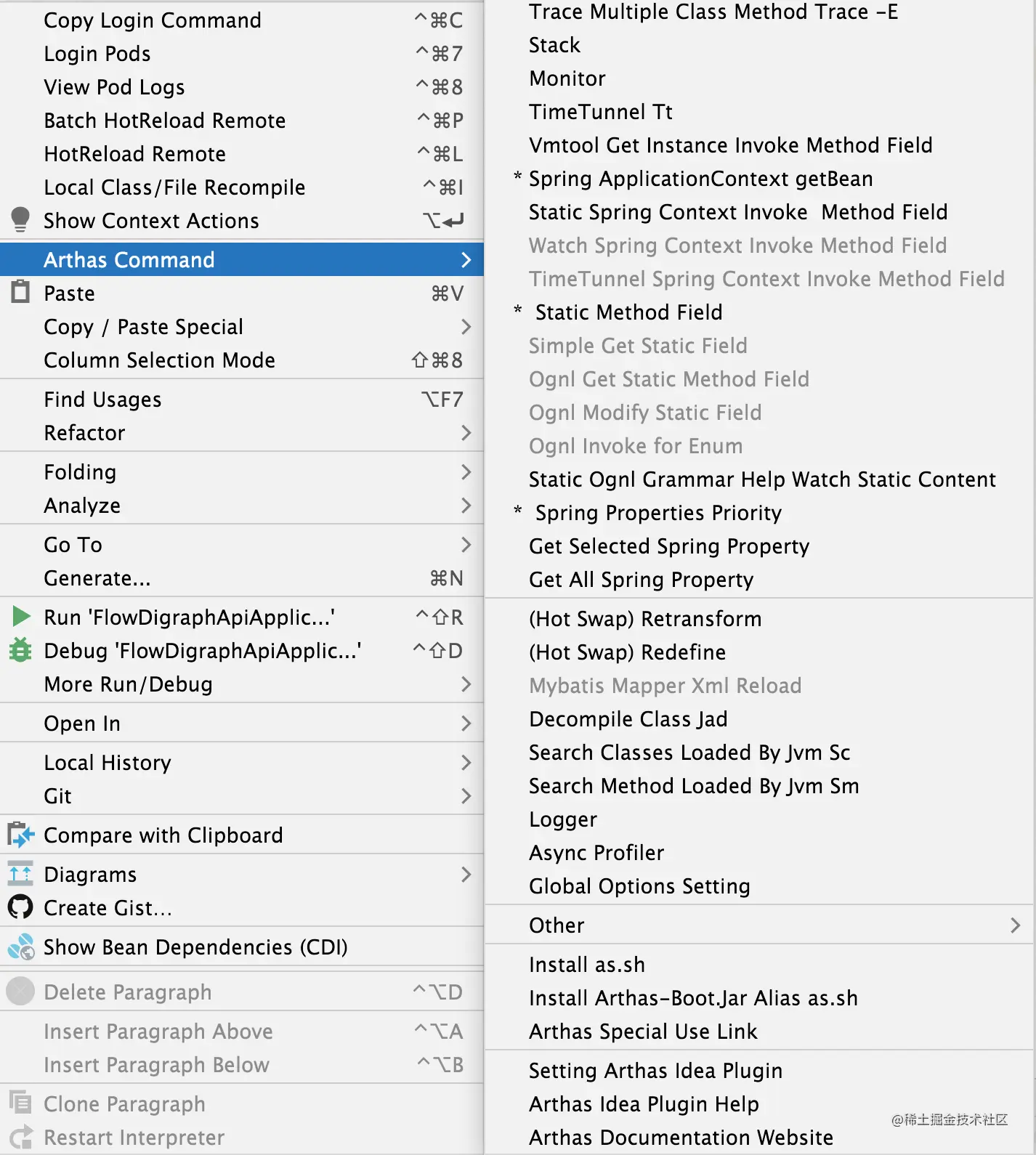Select Copy Login Command
This screenshot has height=1155, width=1036.
[x=242, y=20]
